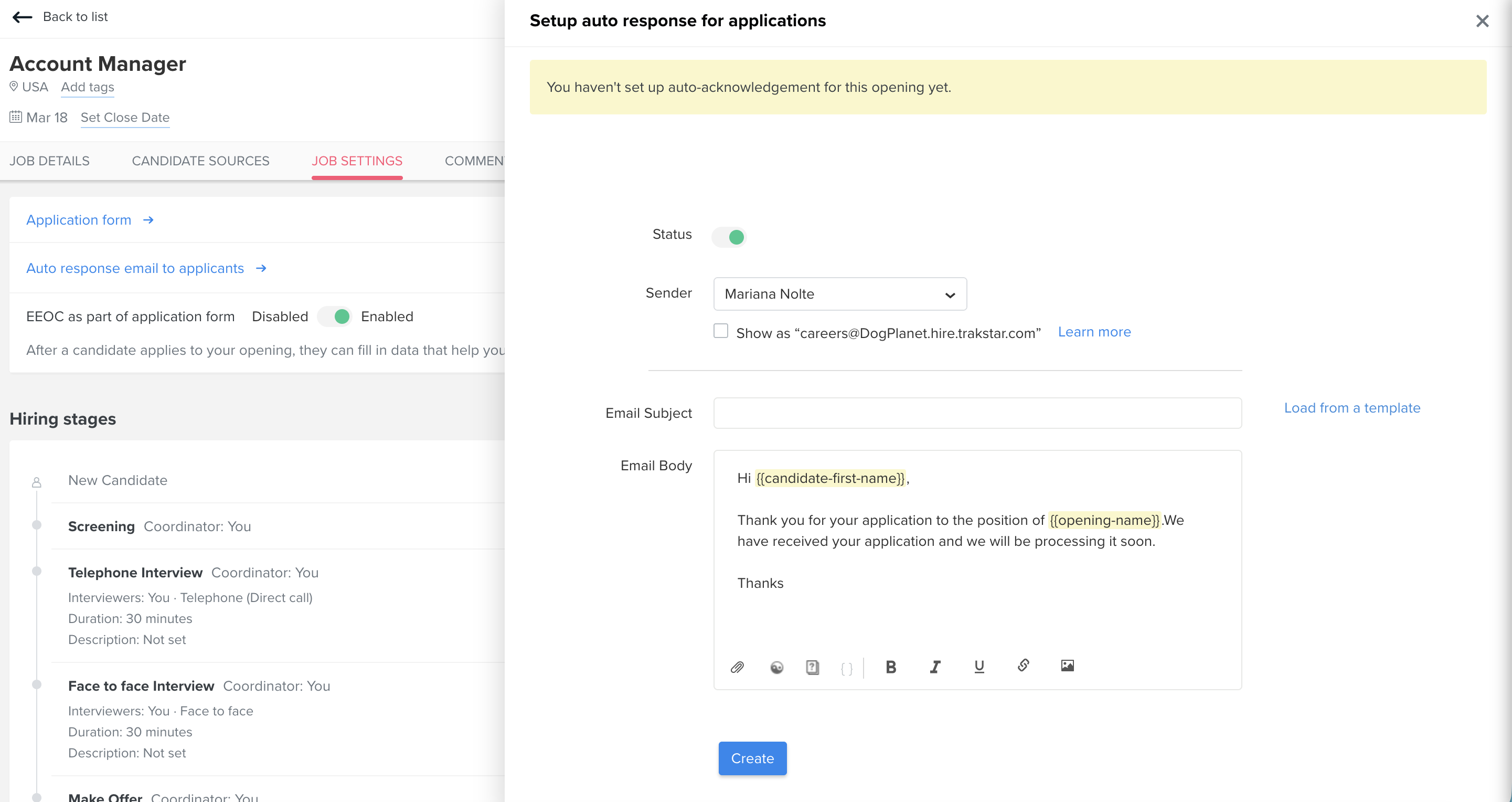Click the Disabled label beside EEOC toggle
Image resolution: width=1512 pixels, height=802 pixels.
280,316
